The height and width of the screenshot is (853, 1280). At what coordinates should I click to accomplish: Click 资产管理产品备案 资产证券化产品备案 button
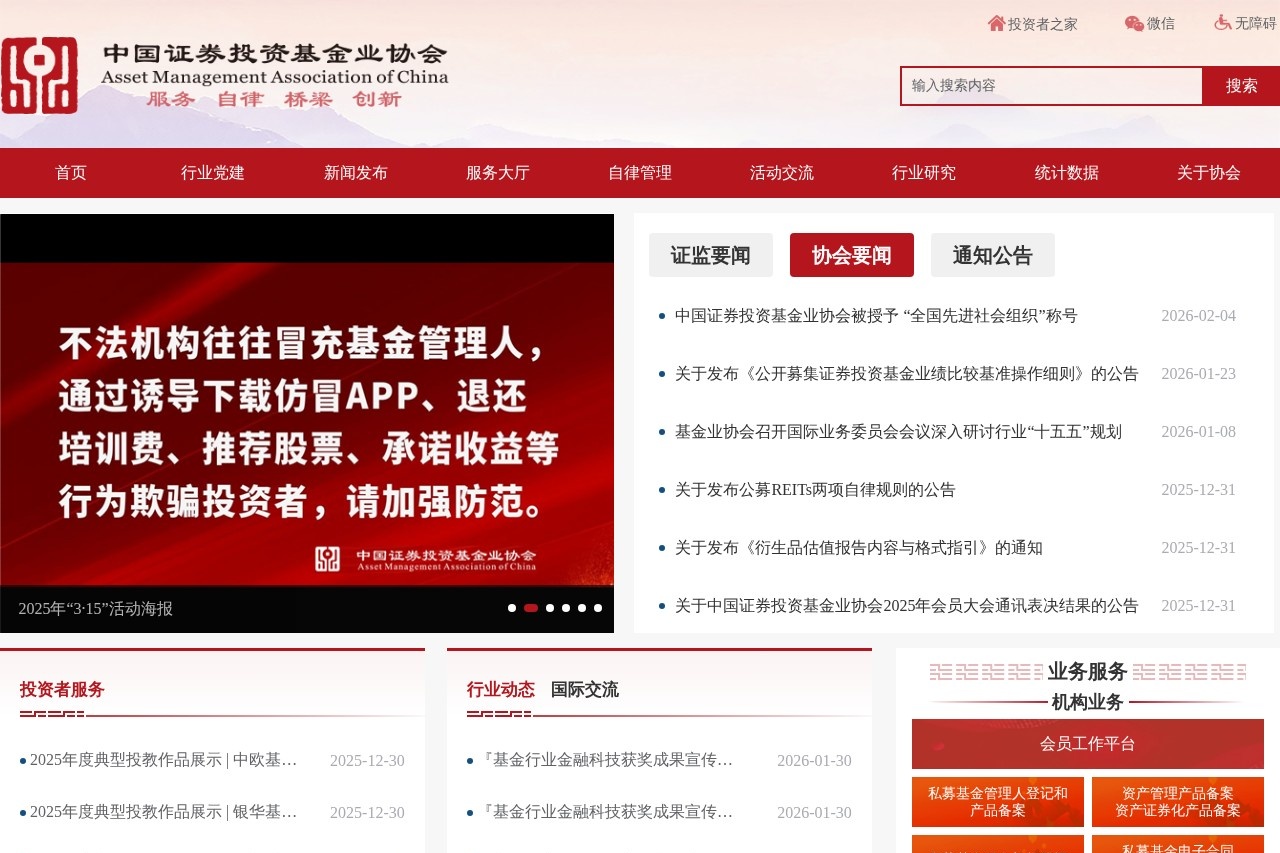click(x=1178, y=802)
